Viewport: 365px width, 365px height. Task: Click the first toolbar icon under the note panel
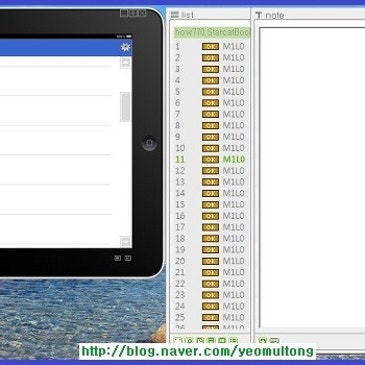coord(263,341)
